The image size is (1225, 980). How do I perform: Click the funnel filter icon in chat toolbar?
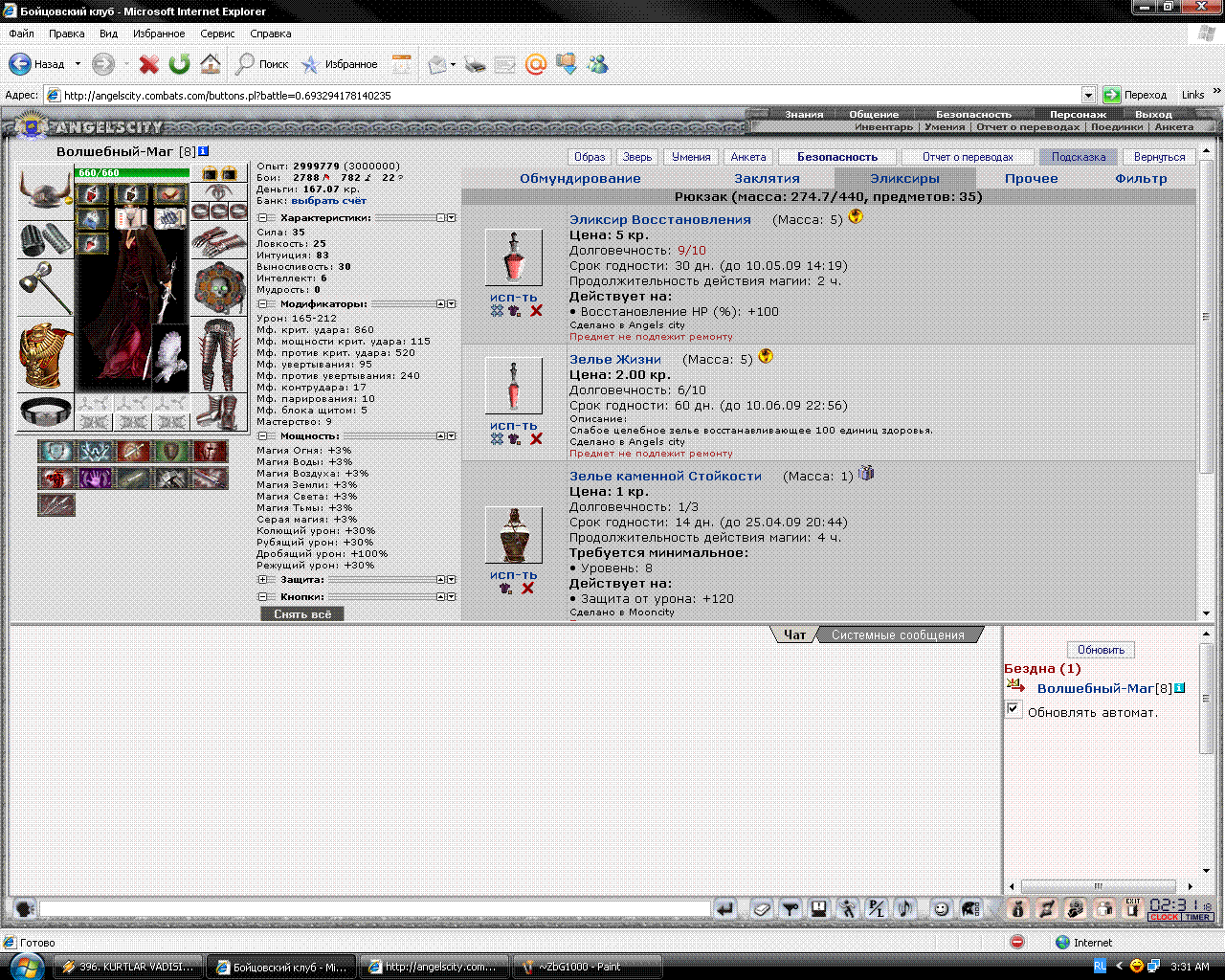[791, 908]
